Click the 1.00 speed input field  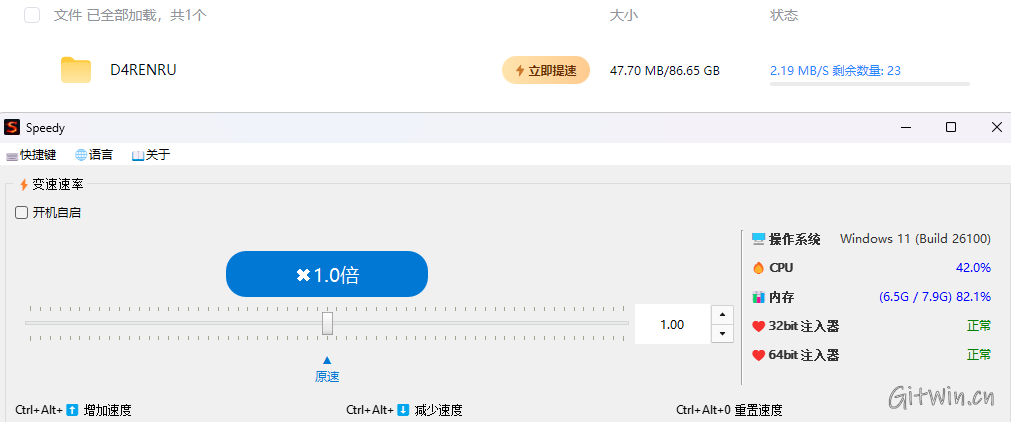672,325
